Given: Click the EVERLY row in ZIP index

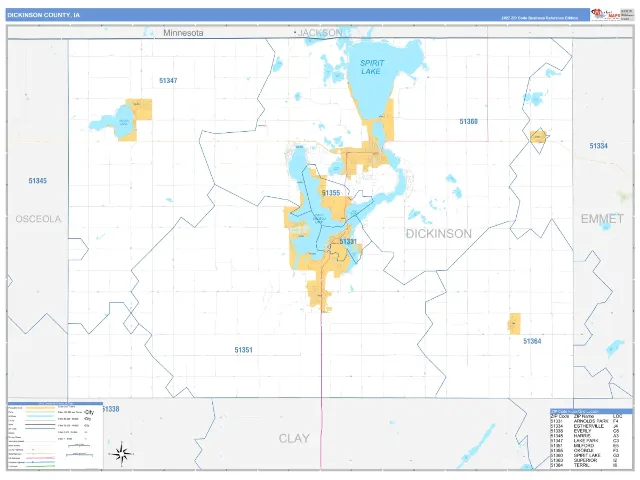Looking at the screenshot, I should coord(587,431).
